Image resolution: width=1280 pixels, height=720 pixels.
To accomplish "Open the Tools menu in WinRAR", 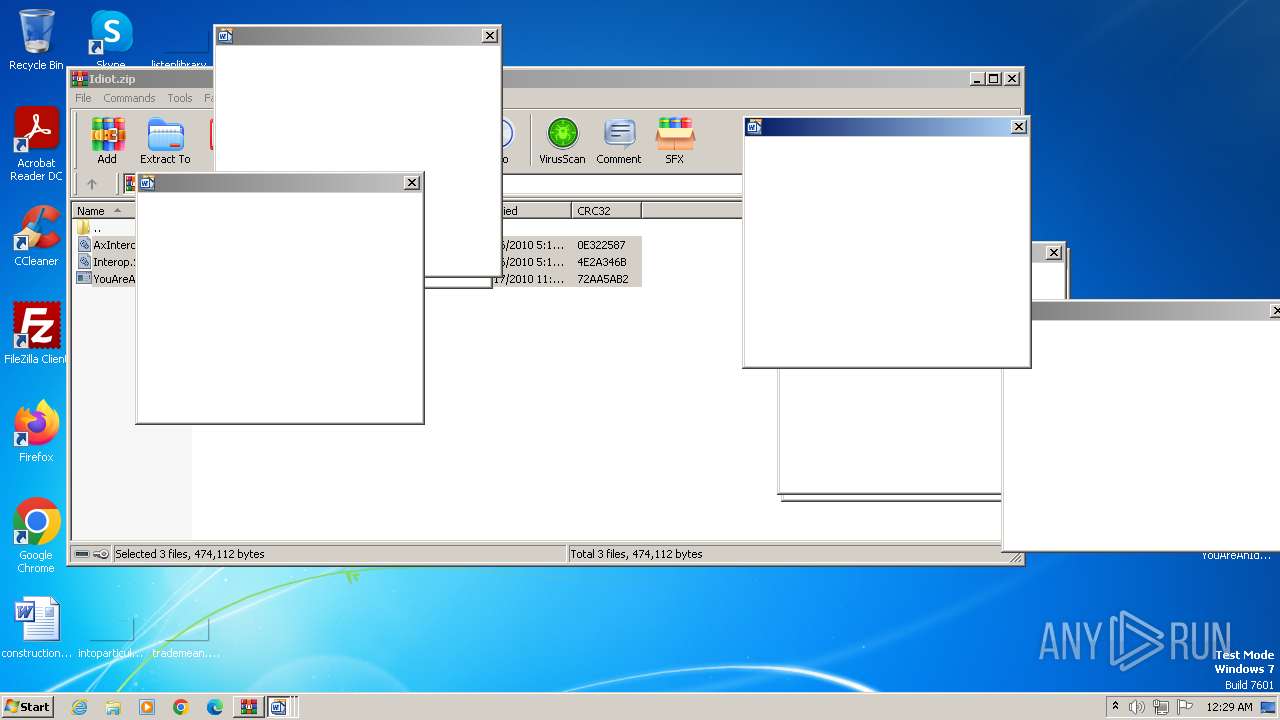I will point(180,98).
